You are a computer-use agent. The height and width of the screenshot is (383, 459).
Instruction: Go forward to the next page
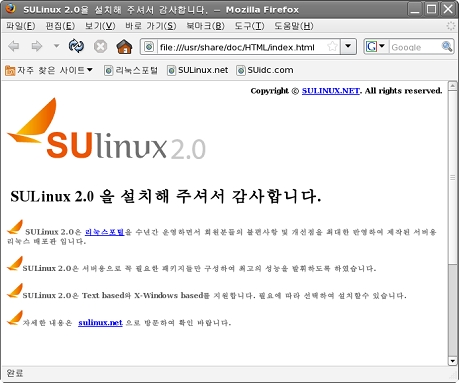(x=37, y=46)
